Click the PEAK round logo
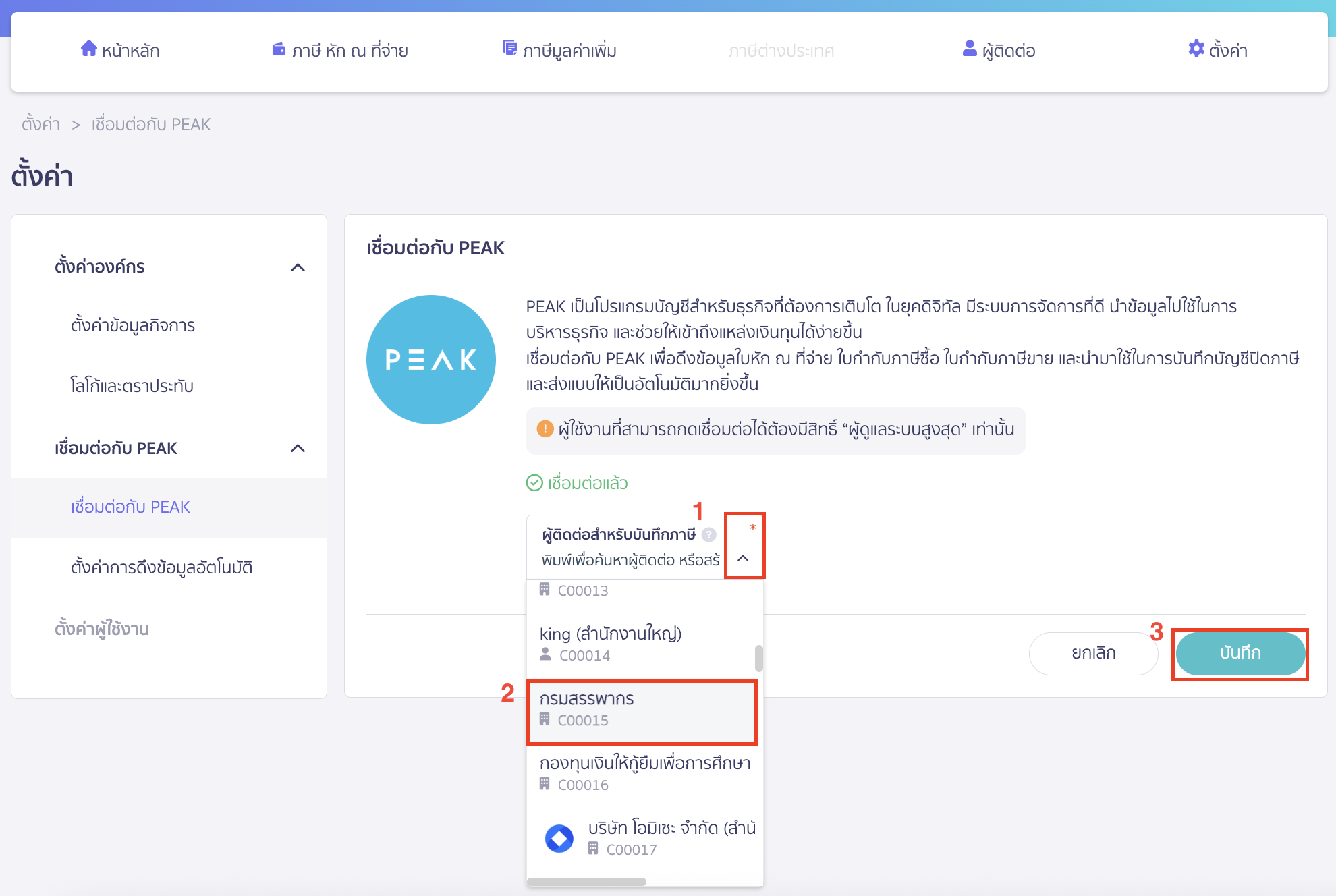Screen dimensions: 1336x896 point(431,360)
